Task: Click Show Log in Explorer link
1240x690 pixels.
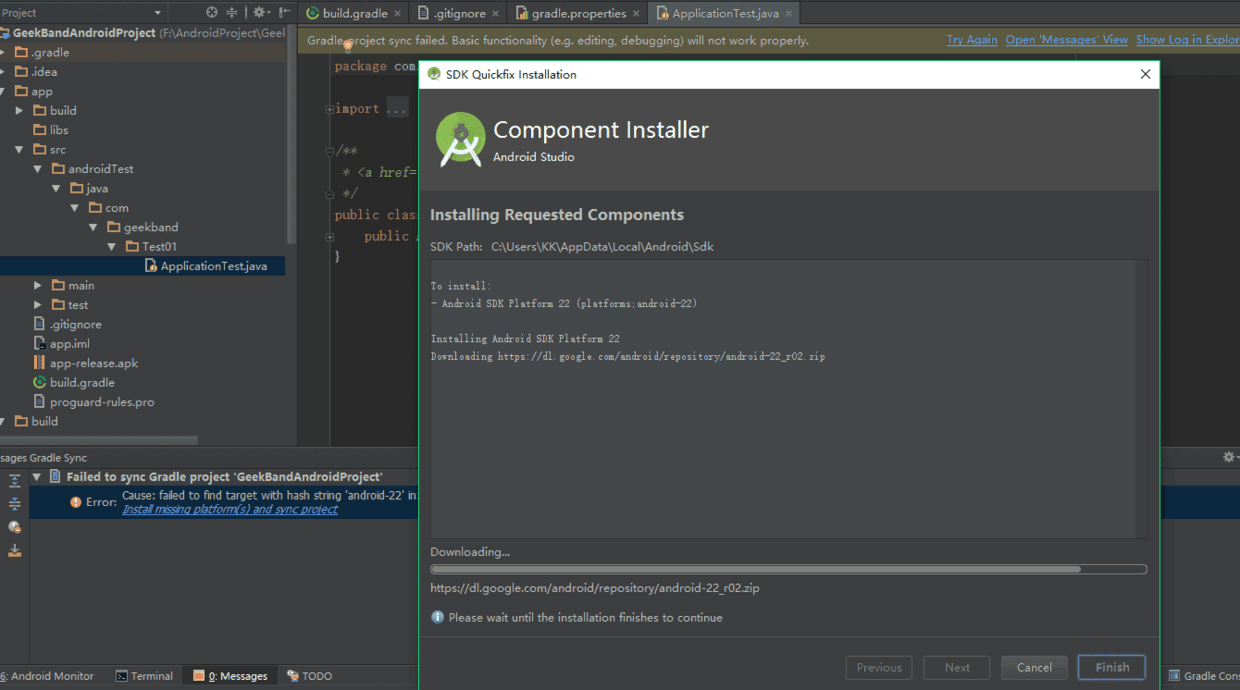Action: pyautogui.click(x=1188, y=40)
